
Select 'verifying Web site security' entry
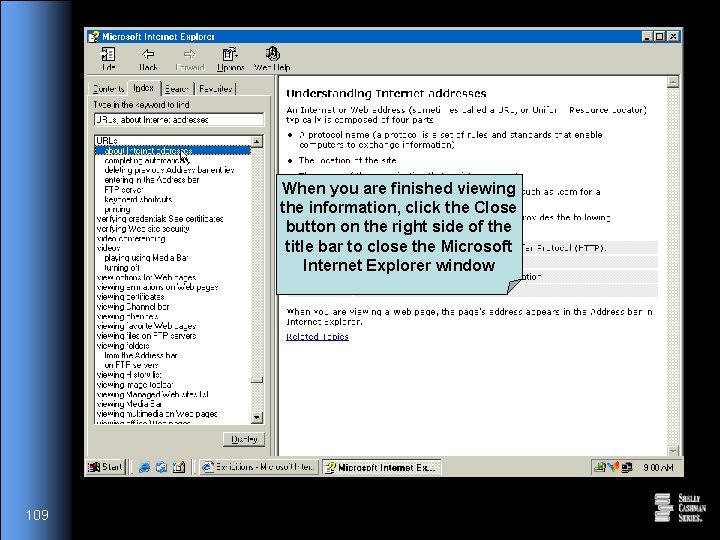coord(143,228)
